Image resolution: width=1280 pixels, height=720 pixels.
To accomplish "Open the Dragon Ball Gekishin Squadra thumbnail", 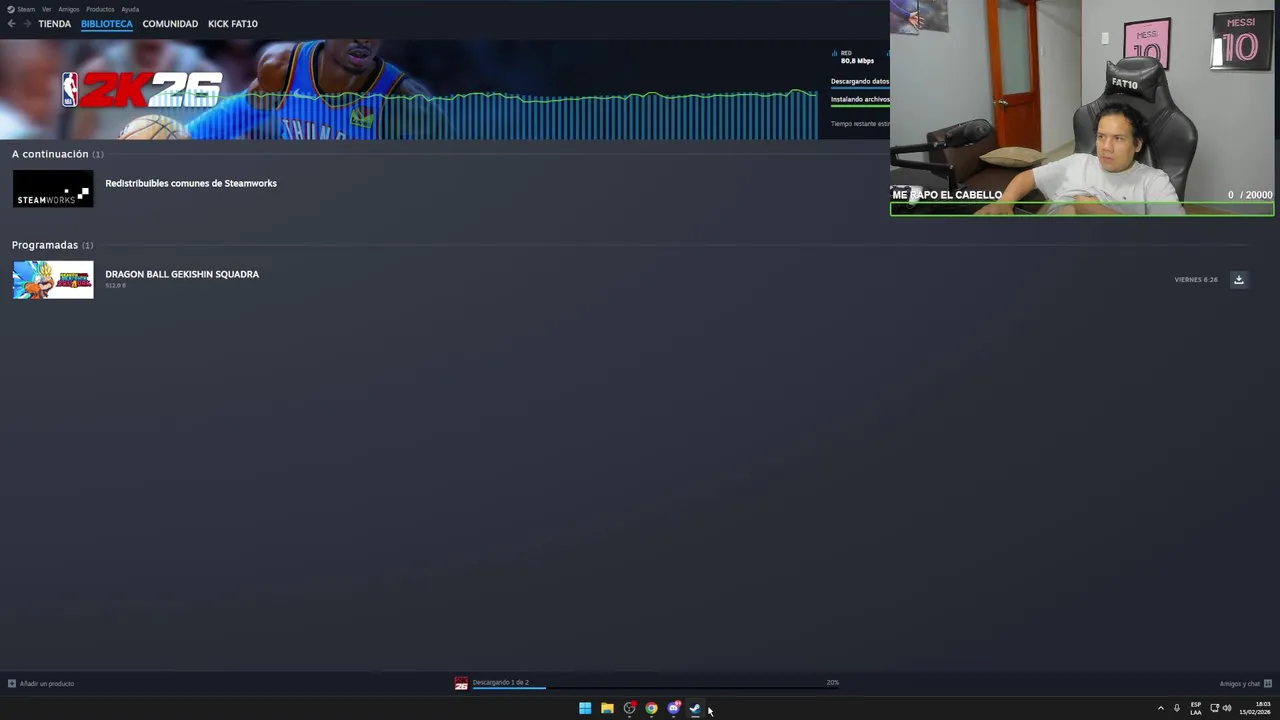I will click(x=53, y=280).
